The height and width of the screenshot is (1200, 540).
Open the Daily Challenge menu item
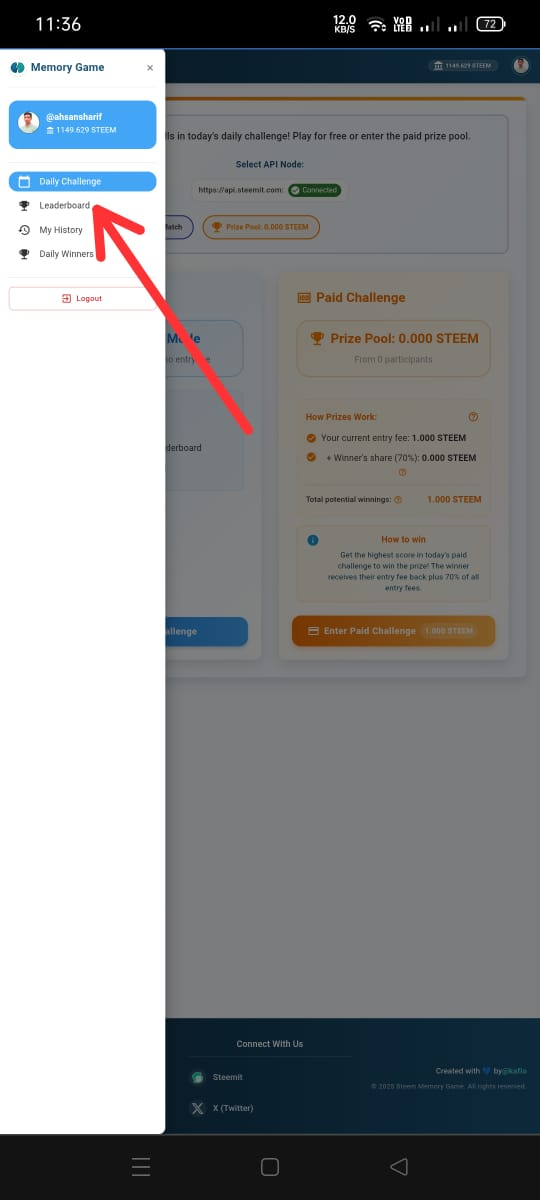point(83,181)
